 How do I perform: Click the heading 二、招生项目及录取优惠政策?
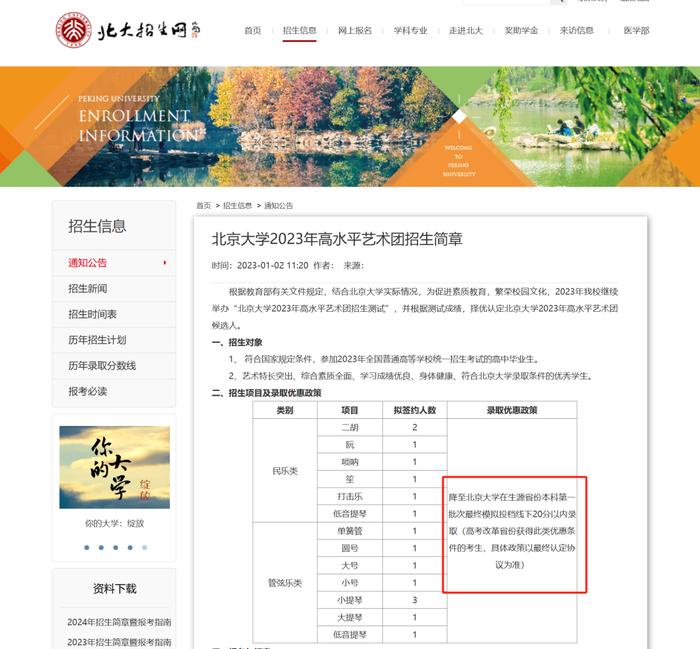coord(267,393)
